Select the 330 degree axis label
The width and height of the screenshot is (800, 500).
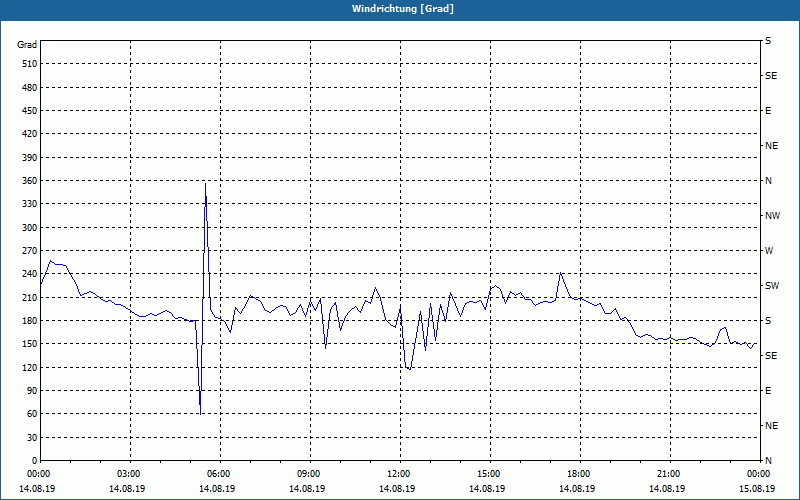(30, 204)
